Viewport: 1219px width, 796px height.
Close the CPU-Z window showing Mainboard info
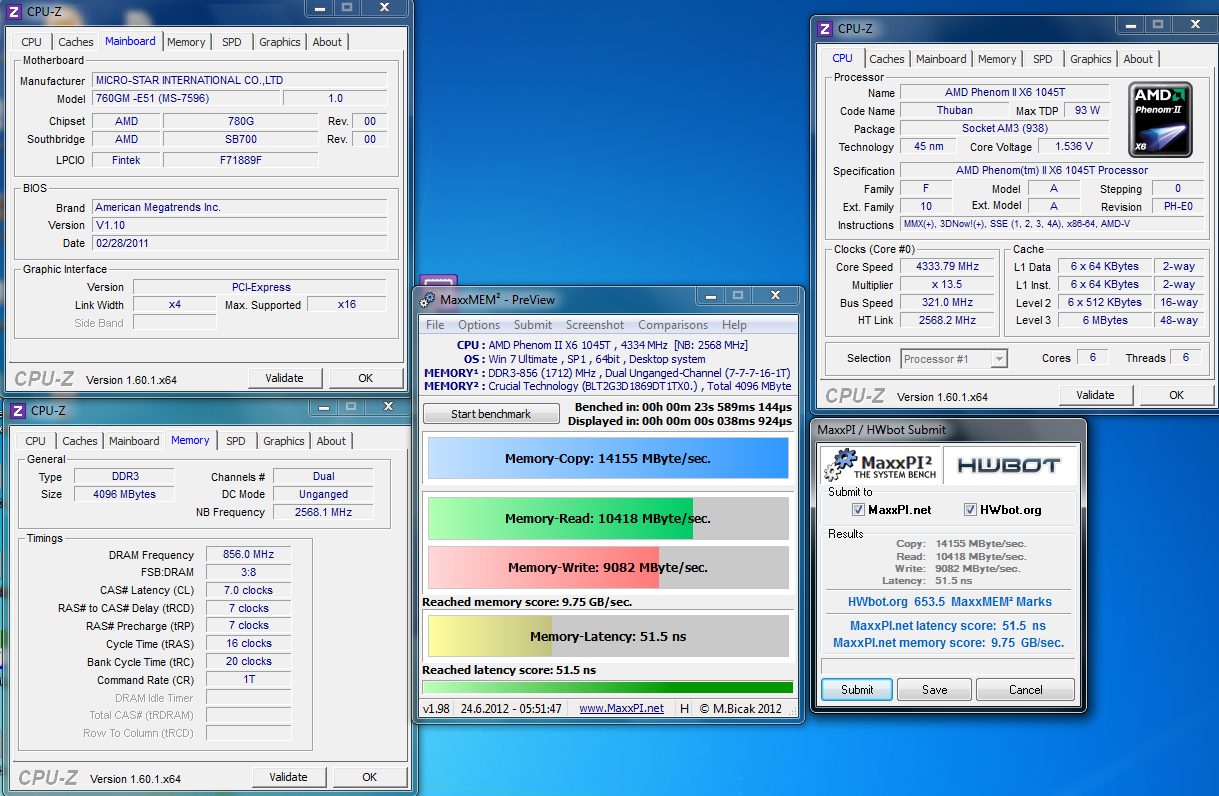coord(384,7)
